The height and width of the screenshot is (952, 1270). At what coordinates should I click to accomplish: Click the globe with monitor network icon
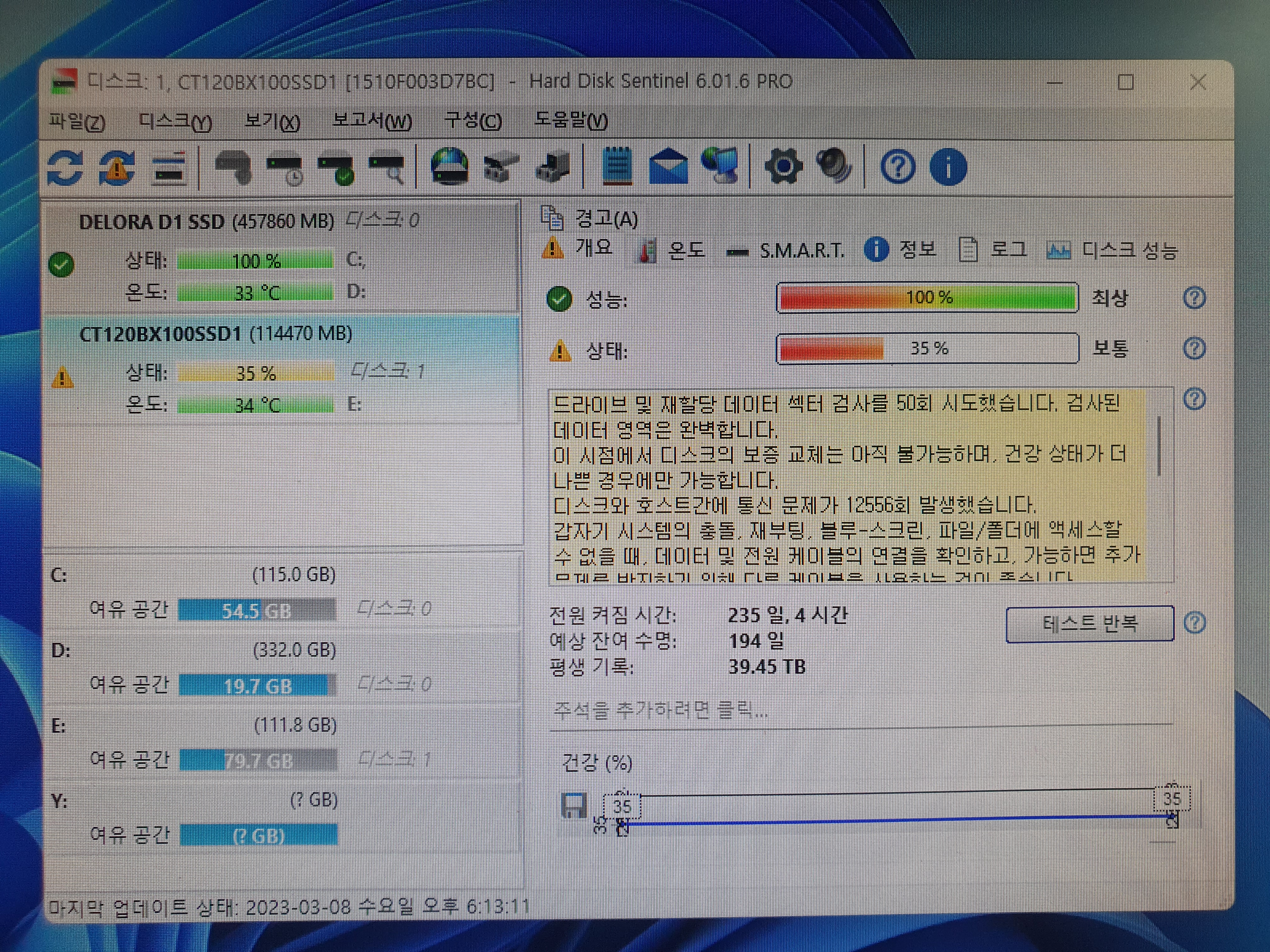[x=720, y=165]
